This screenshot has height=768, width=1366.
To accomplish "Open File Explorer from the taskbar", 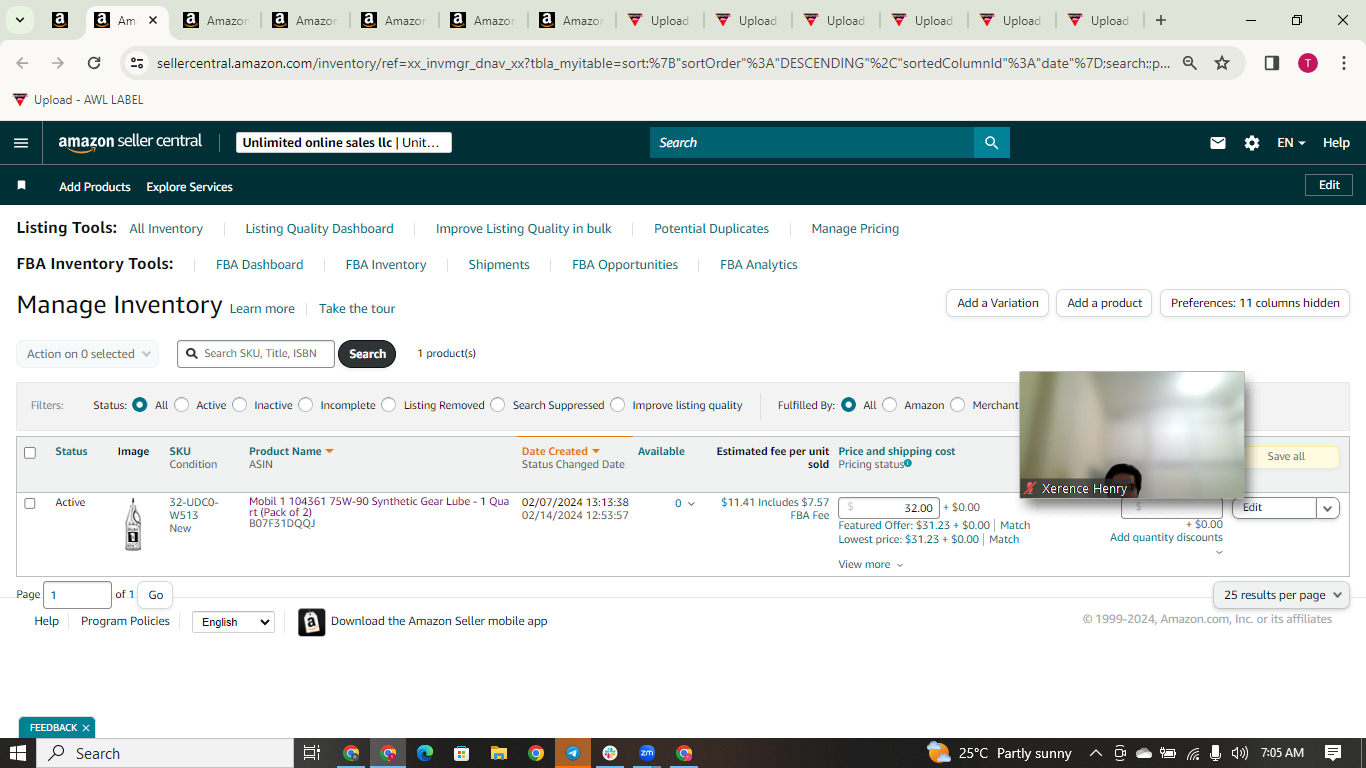I will [x=498, y=753].
